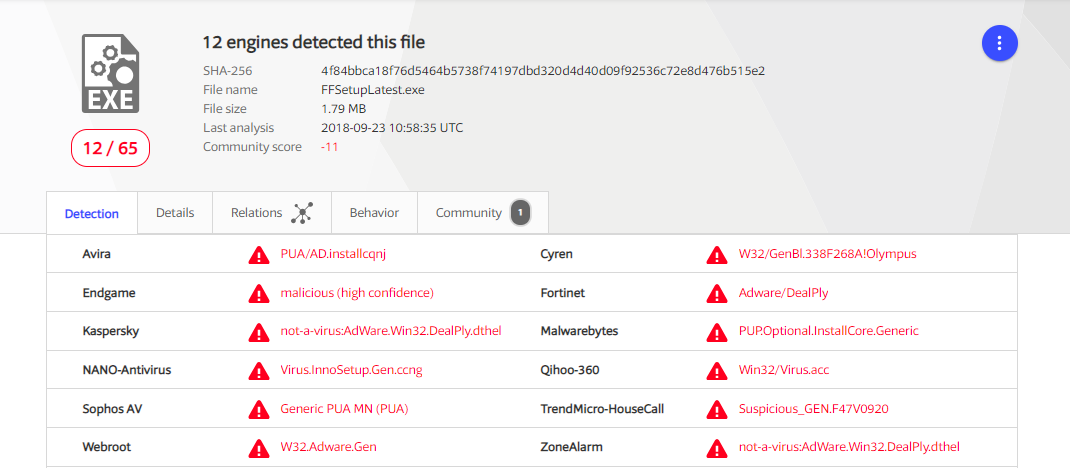
Task: Click the warning icon in TrendMicro-HouseCall row
Action: pyautogui.click(x=717, y=409)
